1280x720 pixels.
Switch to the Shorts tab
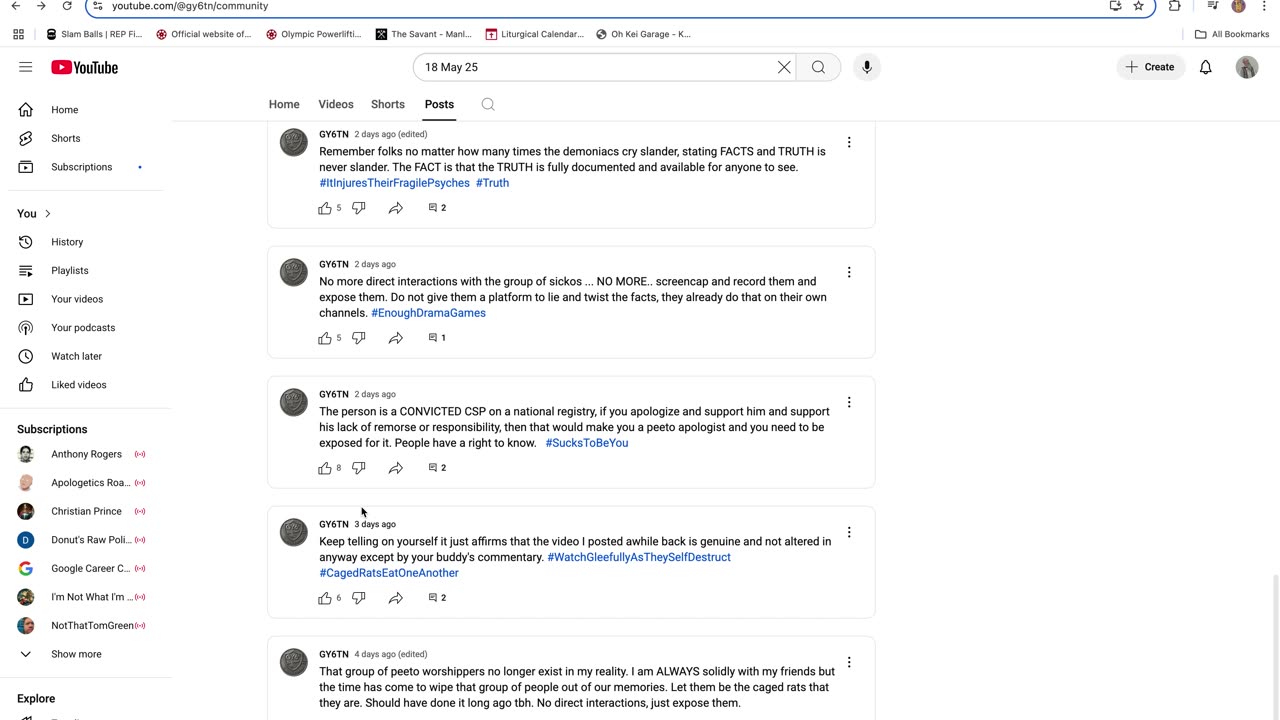[388, 104]
